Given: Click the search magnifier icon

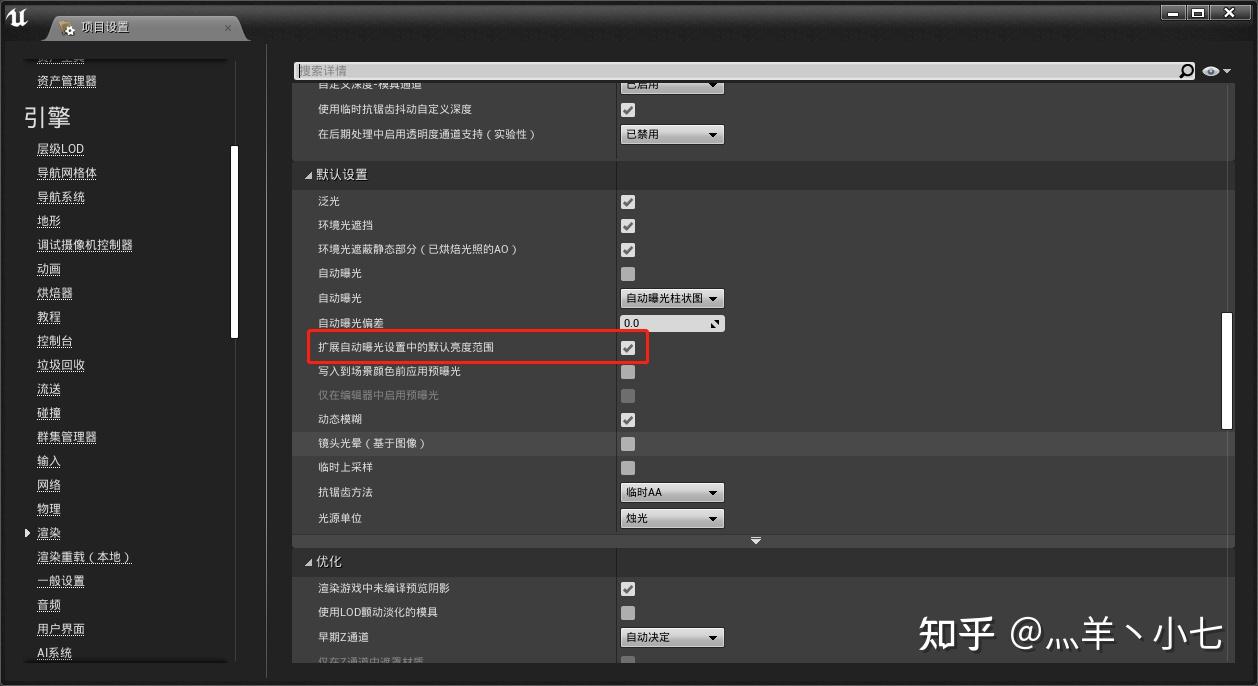Looking at the screenshot, I should click(1186, 70).
